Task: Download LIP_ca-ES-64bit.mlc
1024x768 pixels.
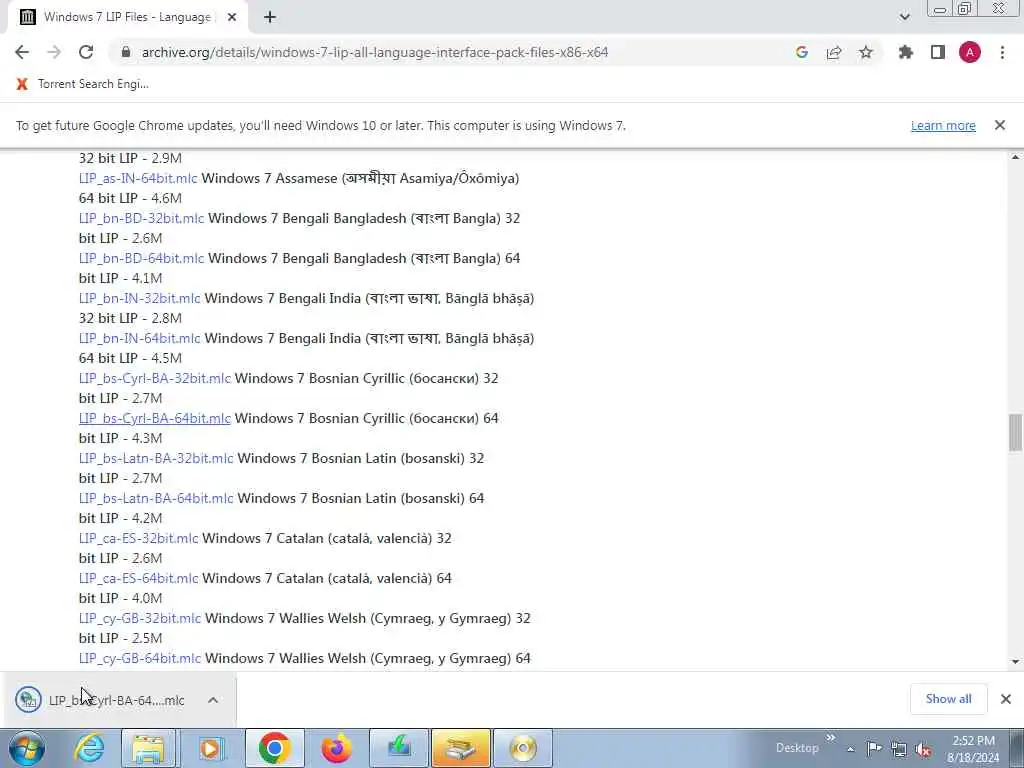Action: coord(138,578)
